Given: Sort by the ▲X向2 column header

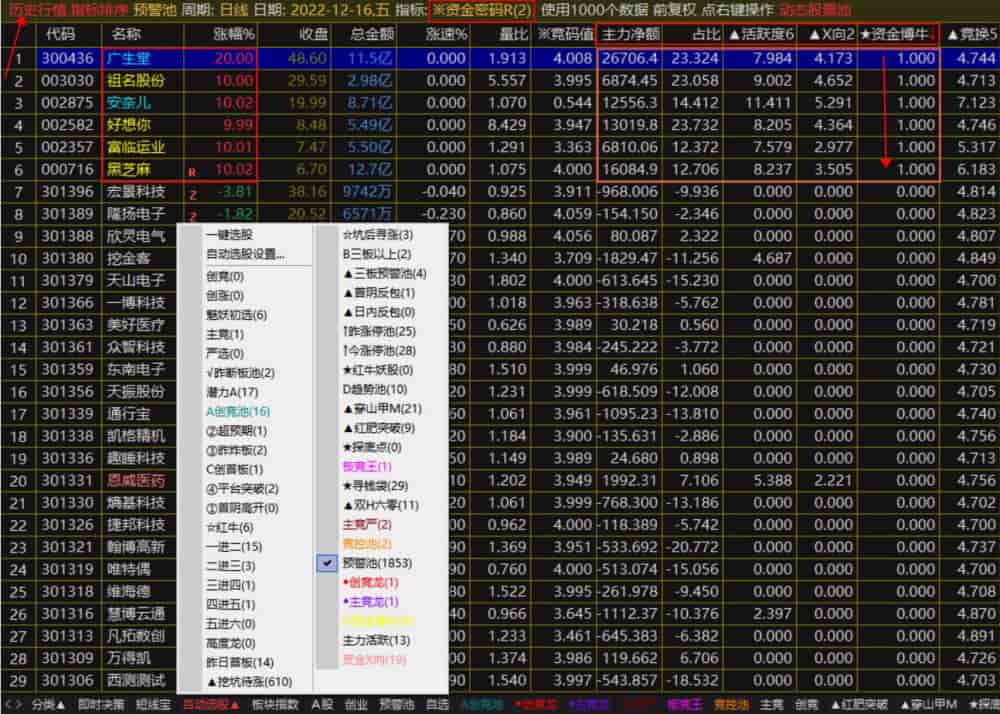Looking at the screenshot, I should tap(831, 34).
